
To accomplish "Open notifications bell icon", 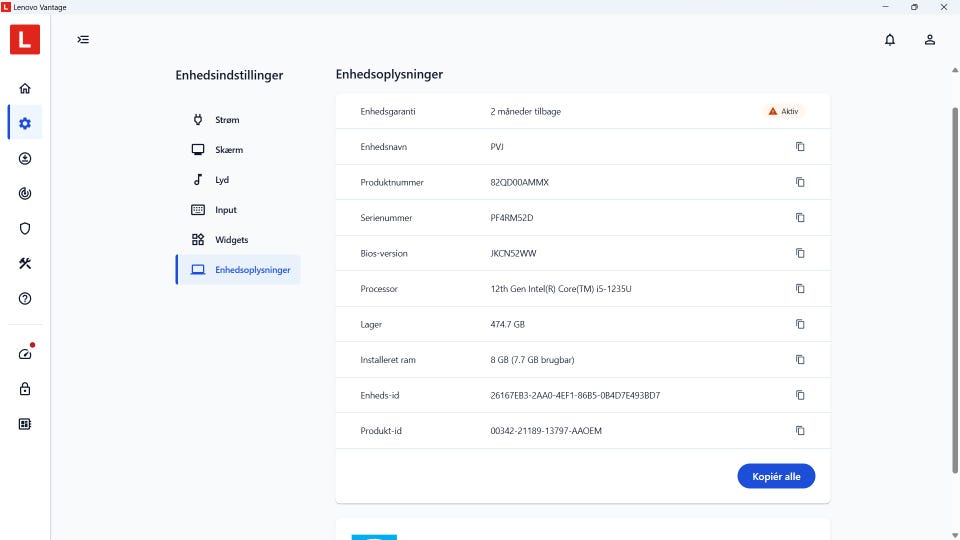I will coord(890,40).
